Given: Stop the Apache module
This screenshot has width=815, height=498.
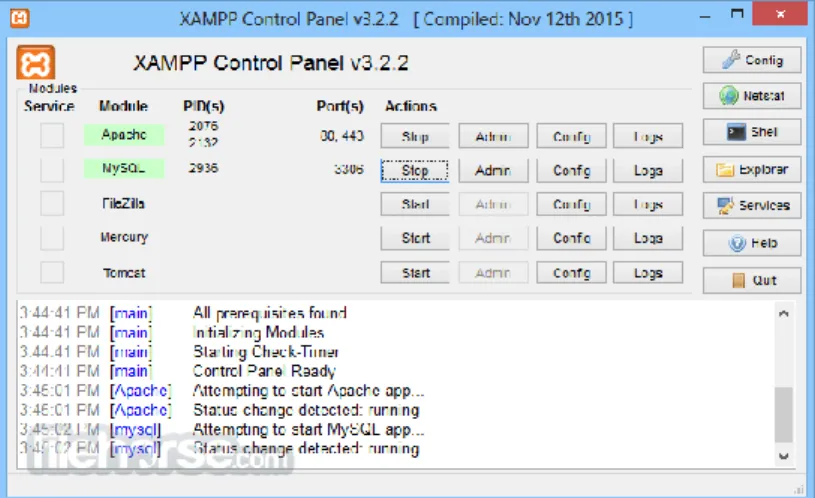Looking at the screenshot, I should (x=415, y=136).
